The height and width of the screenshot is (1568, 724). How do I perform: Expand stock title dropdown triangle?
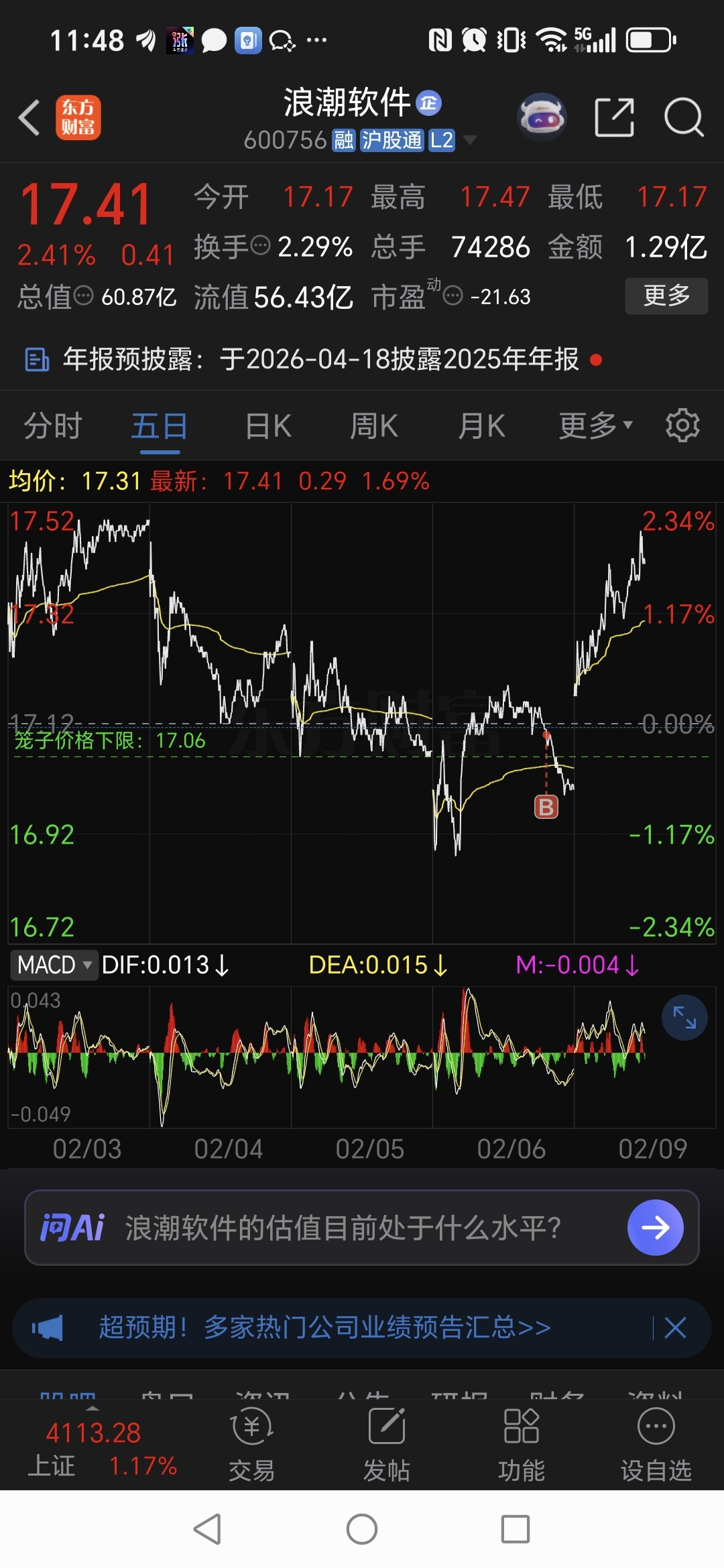470,140
